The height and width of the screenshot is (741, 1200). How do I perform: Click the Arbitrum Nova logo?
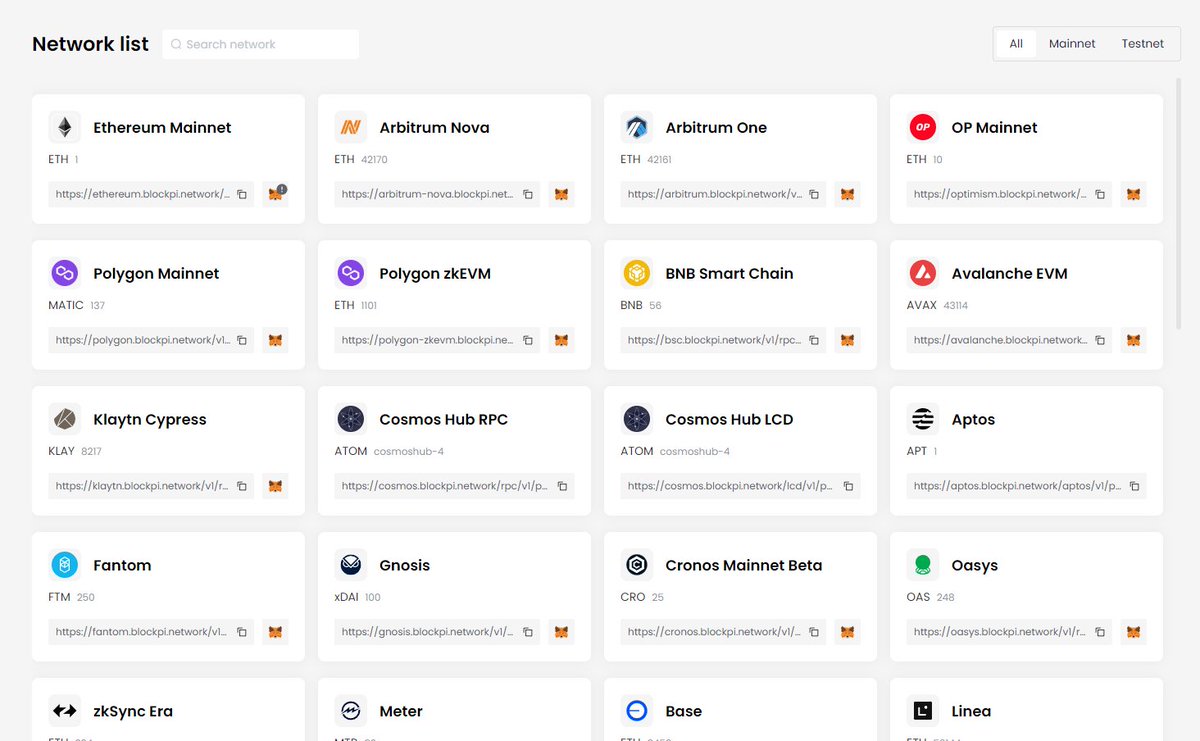coord(351,127)
